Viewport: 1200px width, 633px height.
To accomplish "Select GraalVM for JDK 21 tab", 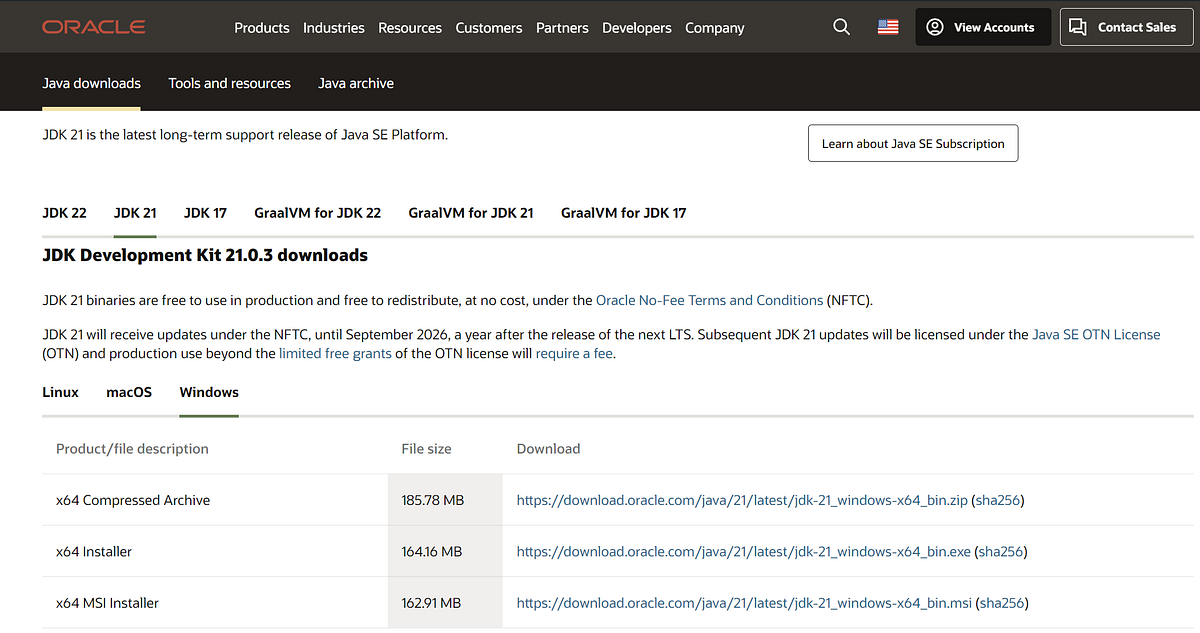I will tap(471, 213).
